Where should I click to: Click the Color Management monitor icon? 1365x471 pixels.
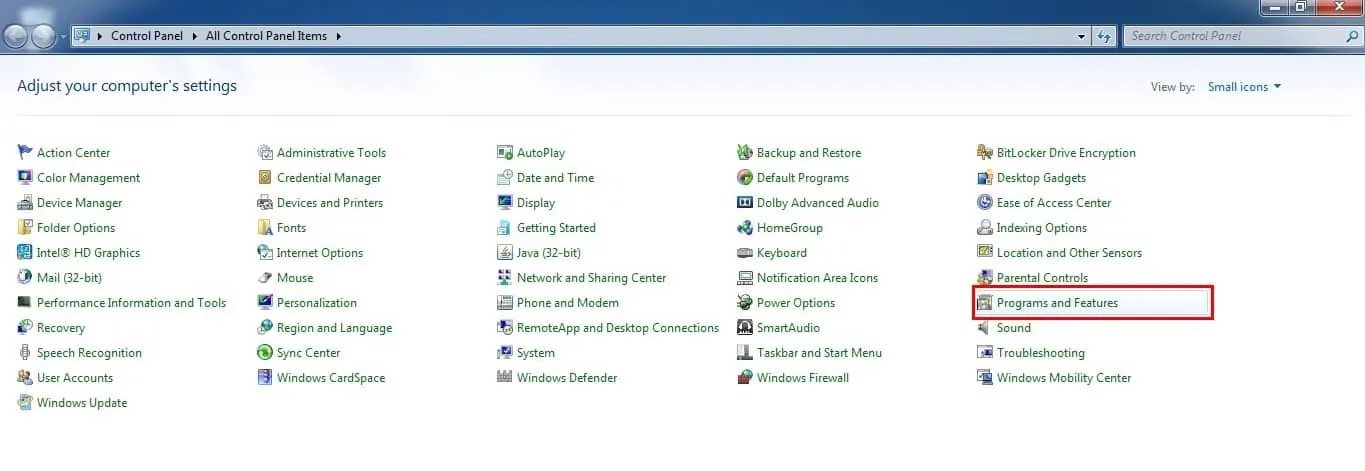tap(25, 177)
